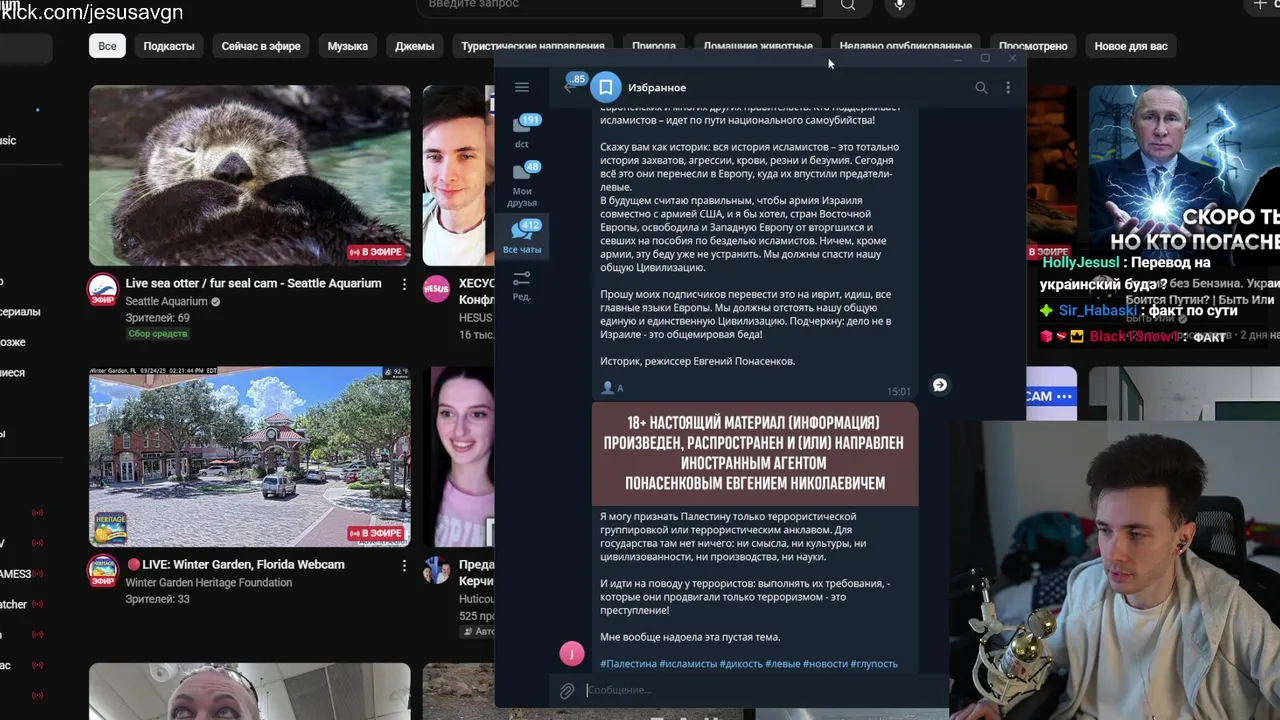Image resolution: width=1280 pixels, height=720 pixels.
Task: Open foreign agent notice banner image
Action: tap(755, 455)
